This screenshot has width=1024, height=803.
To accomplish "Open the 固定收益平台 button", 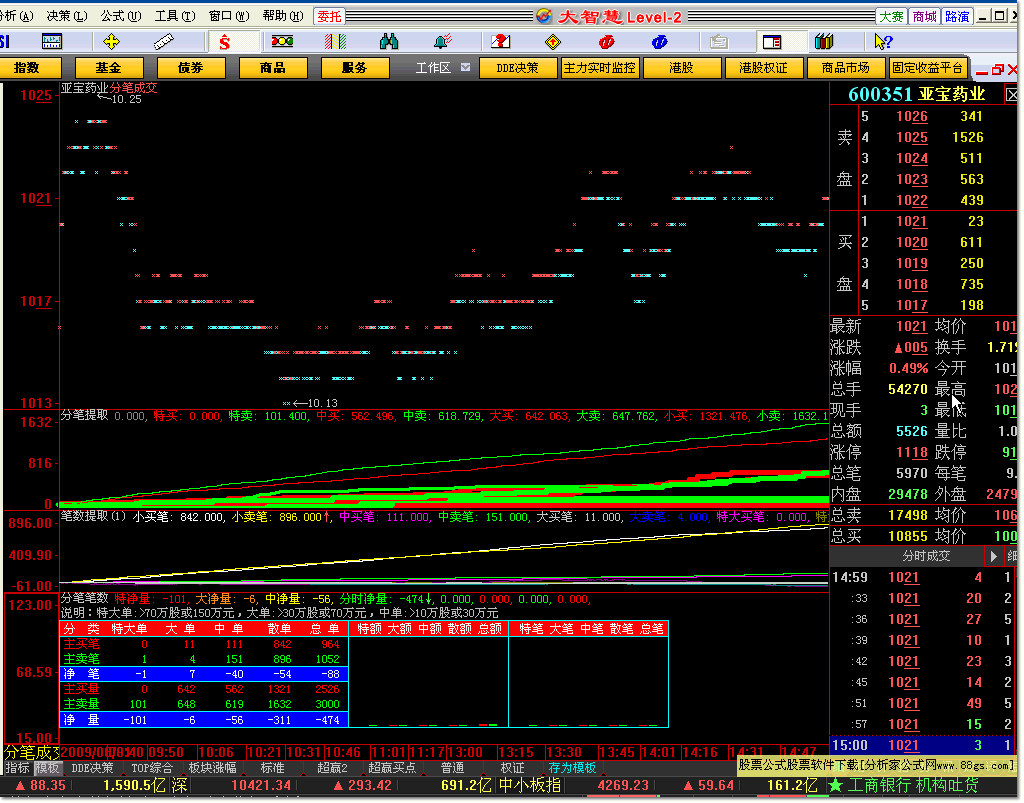I will click(x=927, y=68).
